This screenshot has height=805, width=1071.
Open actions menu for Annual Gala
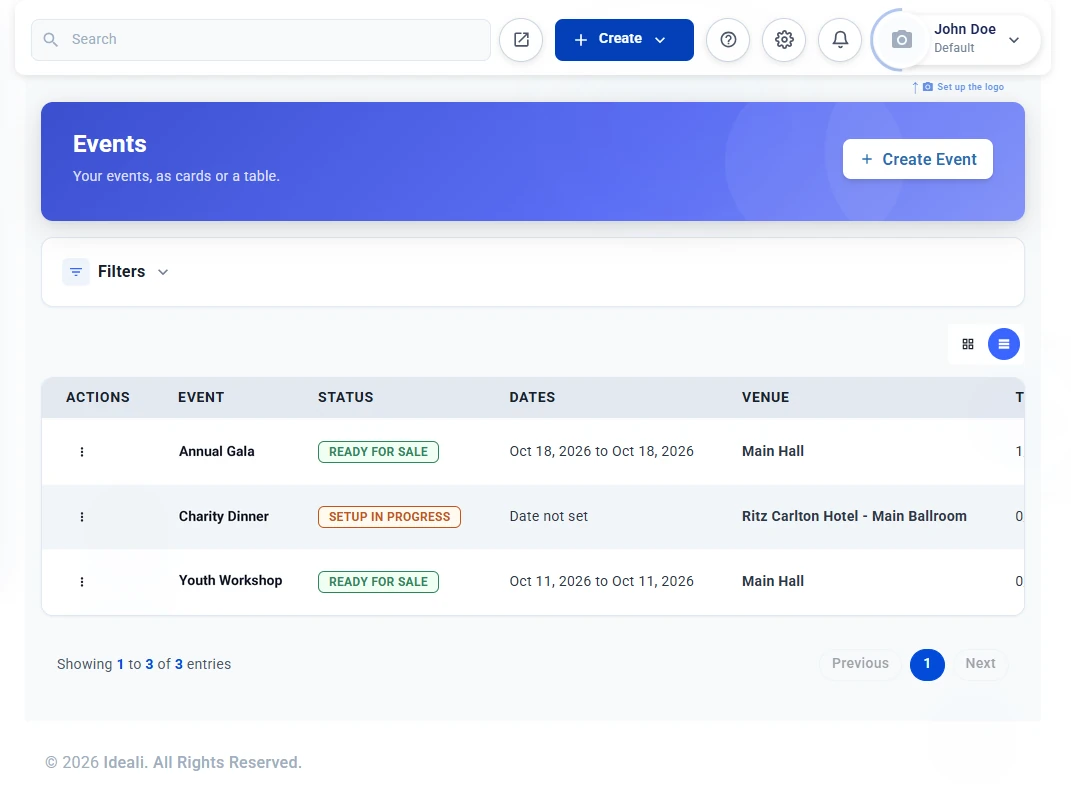(x=82, y=451)
